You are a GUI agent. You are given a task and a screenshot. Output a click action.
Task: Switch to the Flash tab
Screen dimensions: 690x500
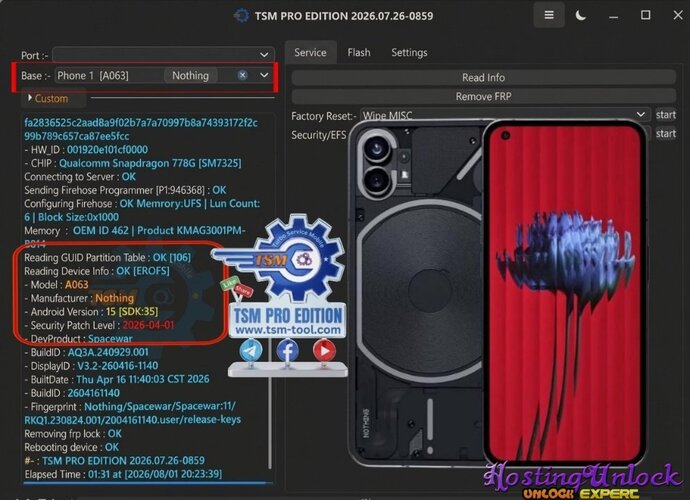tap(359, 52)
